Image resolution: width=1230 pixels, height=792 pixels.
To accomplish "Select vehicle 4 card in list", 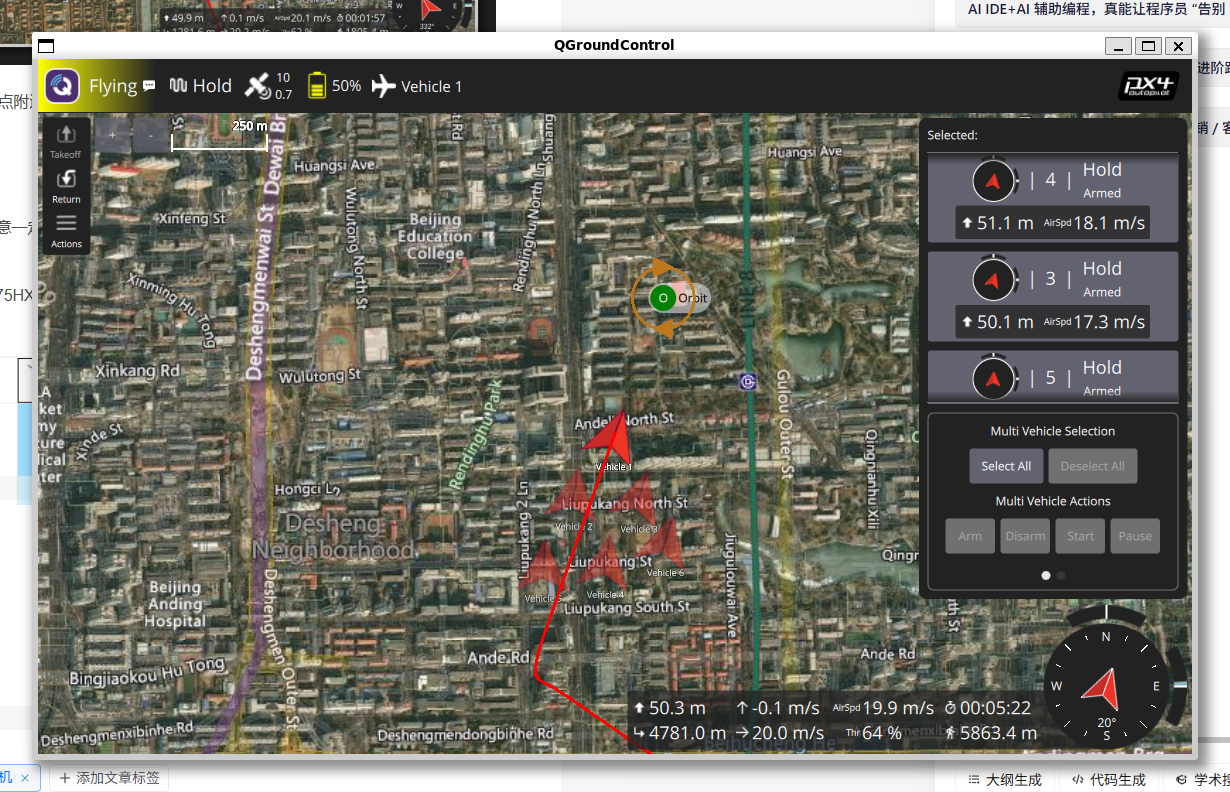I will [x=1052, y=198].
